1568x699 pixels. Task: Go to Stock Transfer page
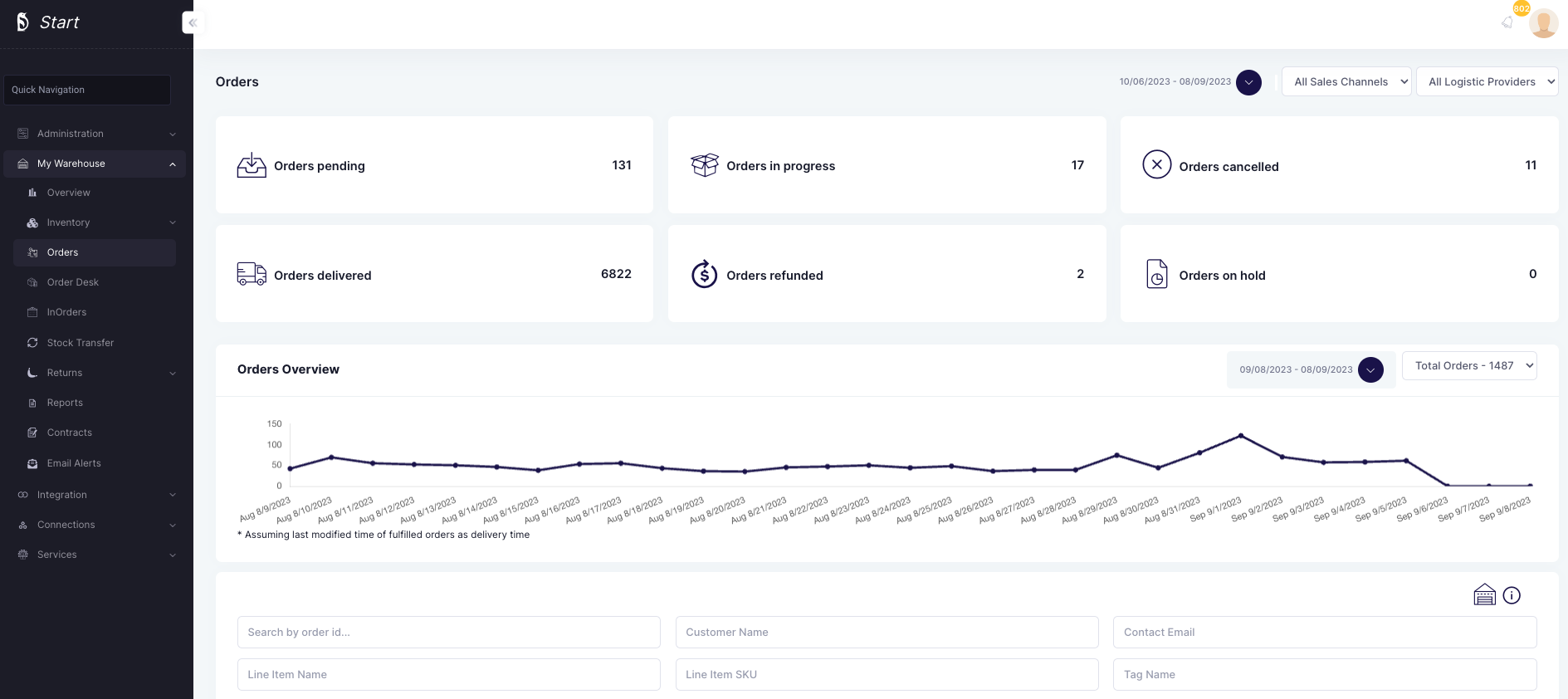(x=80, y=343)
